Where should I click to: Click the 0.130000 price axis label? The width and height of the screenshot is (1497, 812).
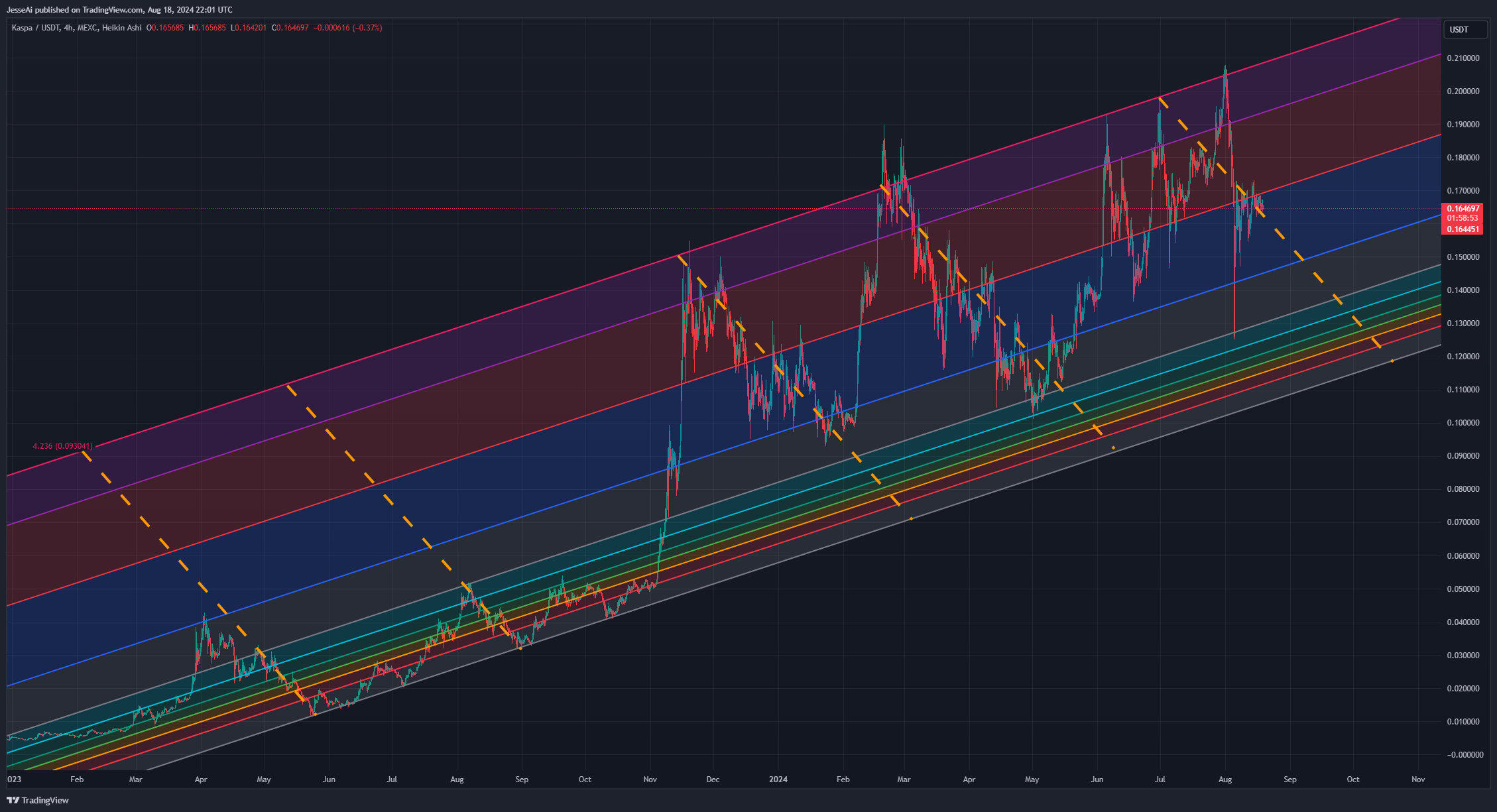(x=1463, y=323)
